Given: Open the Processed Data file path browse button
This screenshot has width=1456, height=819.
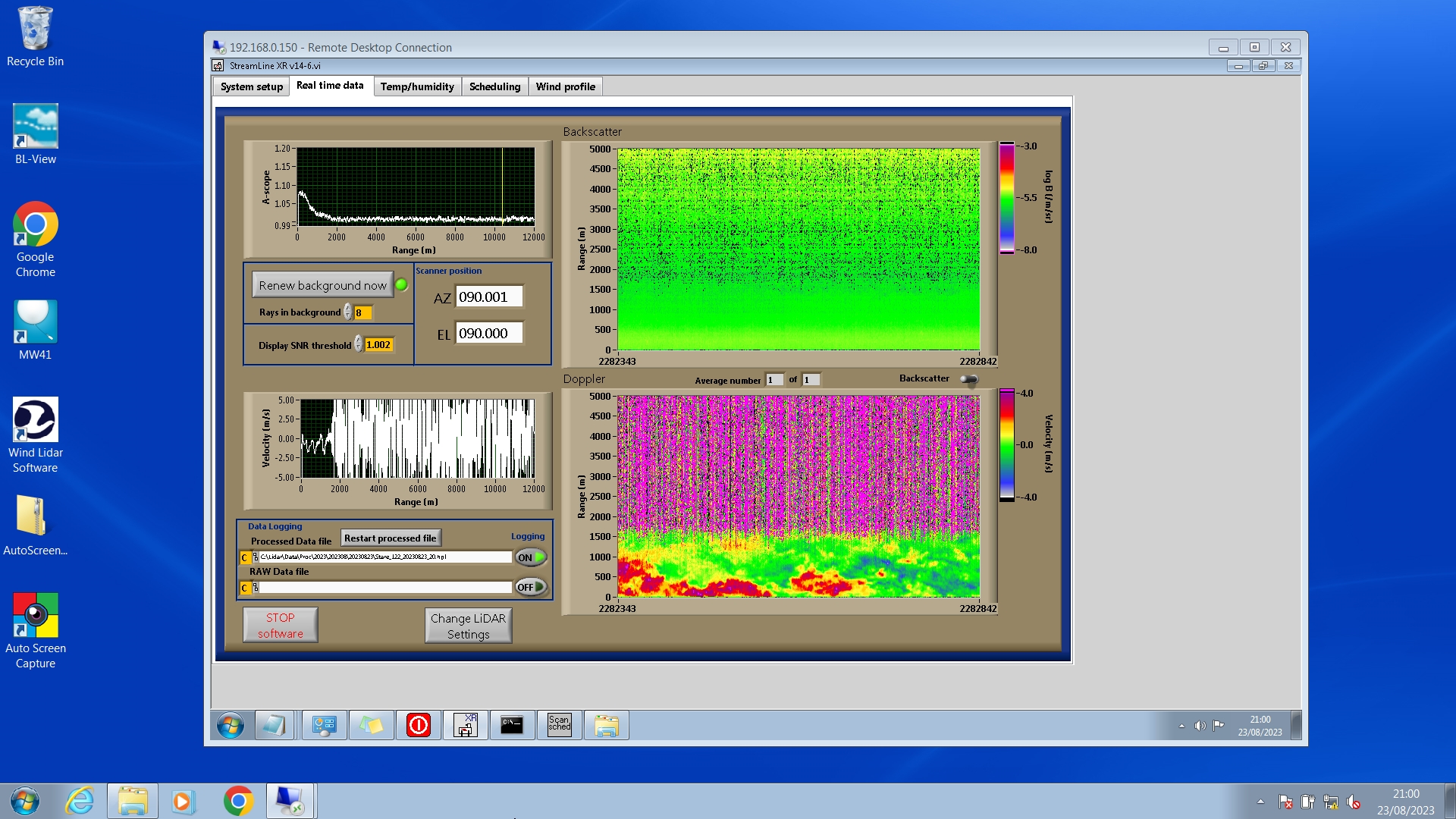Looking at the screenshot, I should point(256,557).
